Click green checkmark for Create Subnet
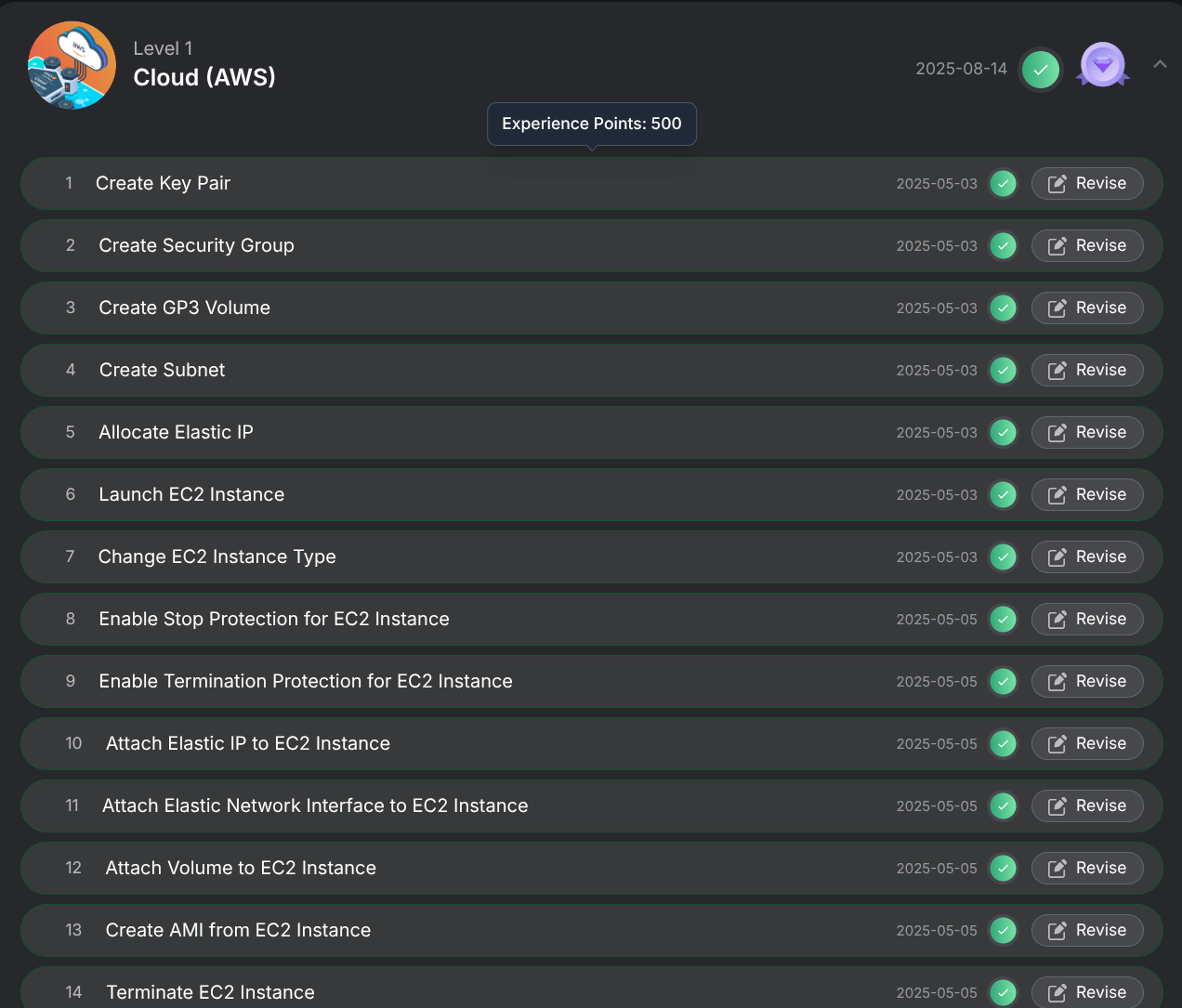Image resolution: width=1182 pixels, height=1008 pixels. pos(1003,371)
